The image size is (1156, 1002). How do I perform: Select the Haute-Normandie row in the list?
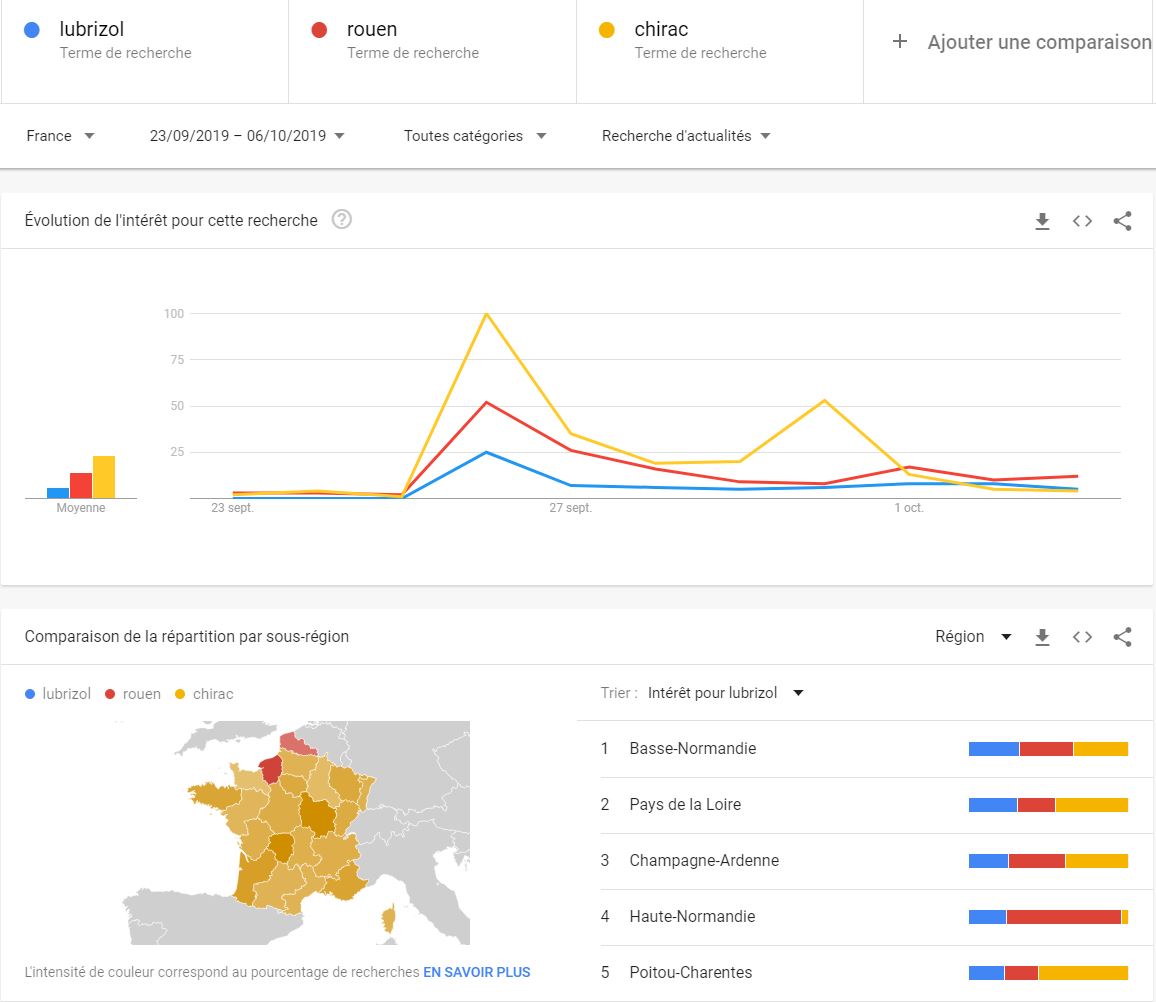click(x=692, y=916)
